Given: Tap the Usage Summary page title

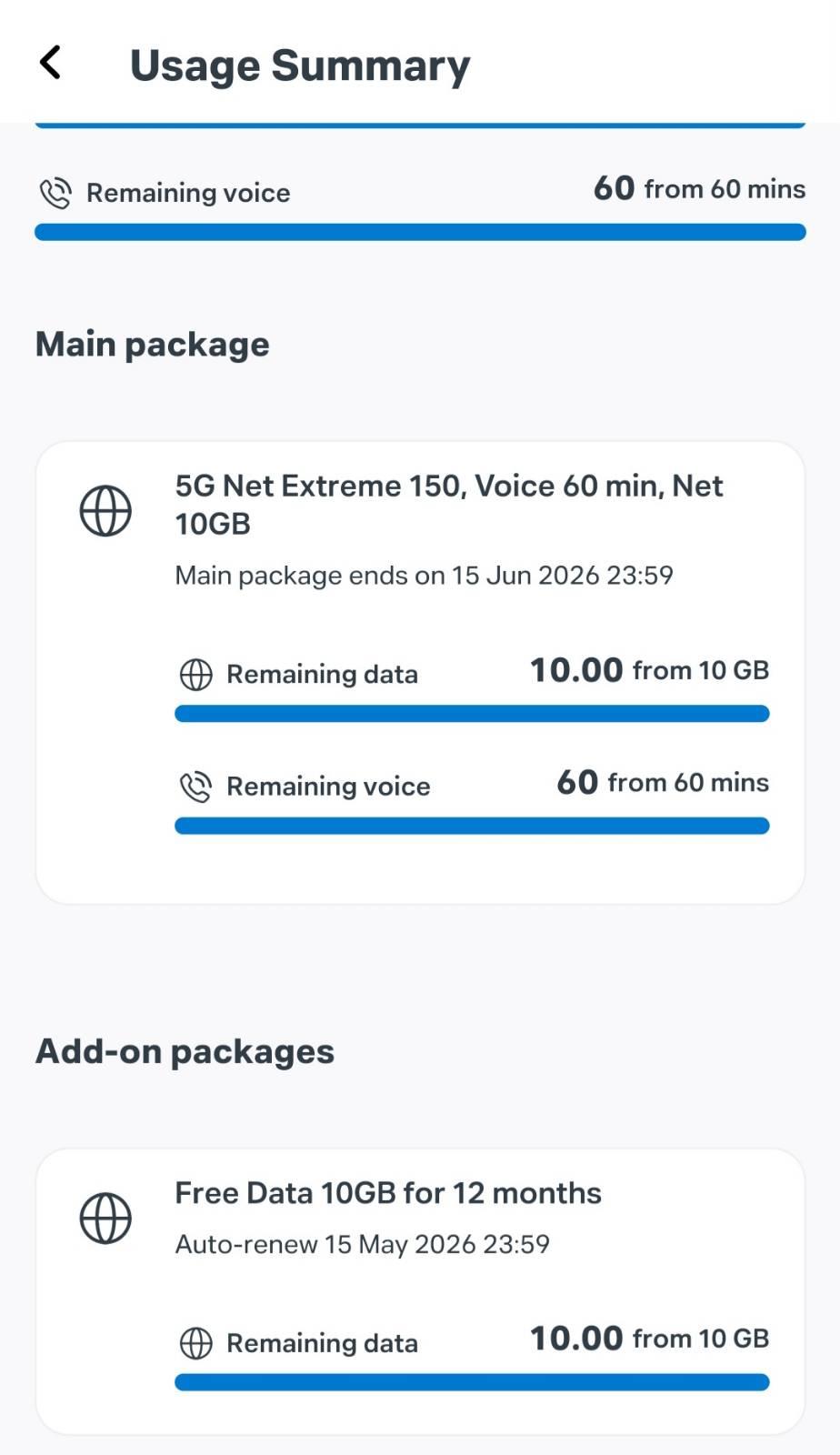Looking at the screenshot, I should point(300,65).
